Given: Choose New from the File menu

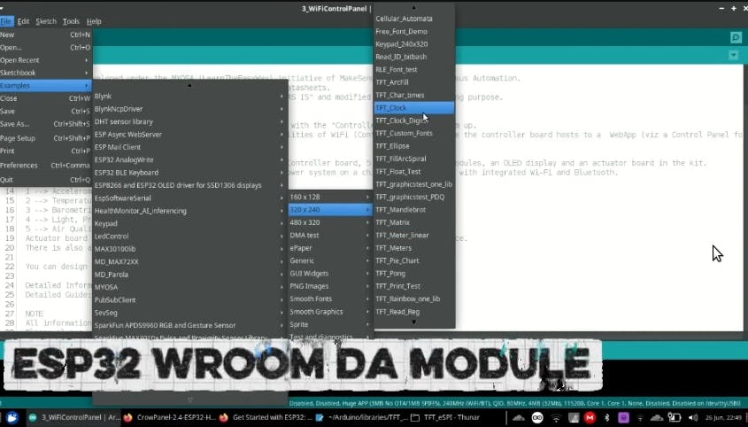Looking at the screenshot, I should [46, 35].
